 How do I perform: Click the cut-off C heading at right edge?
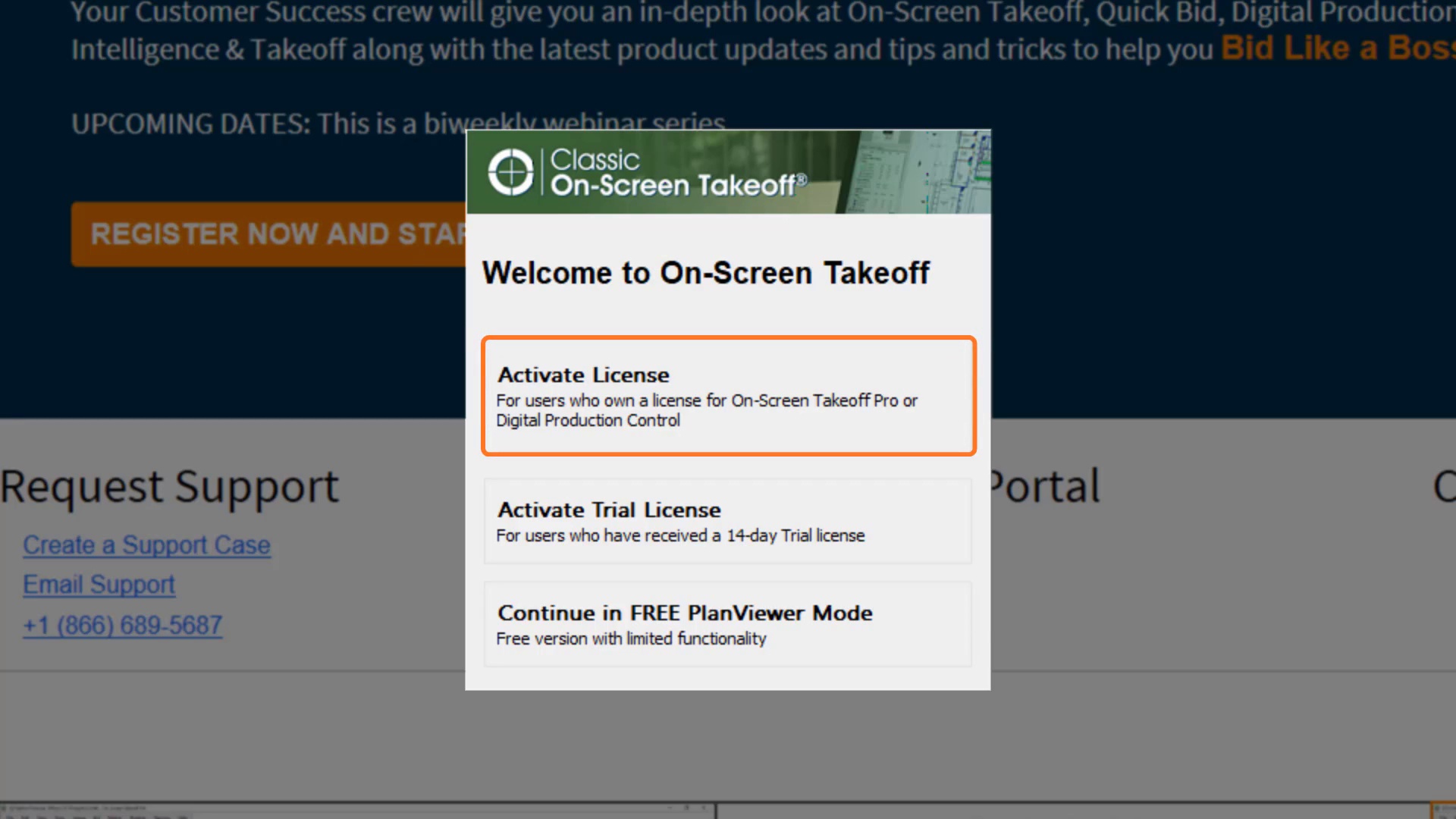coord(1443,487)
